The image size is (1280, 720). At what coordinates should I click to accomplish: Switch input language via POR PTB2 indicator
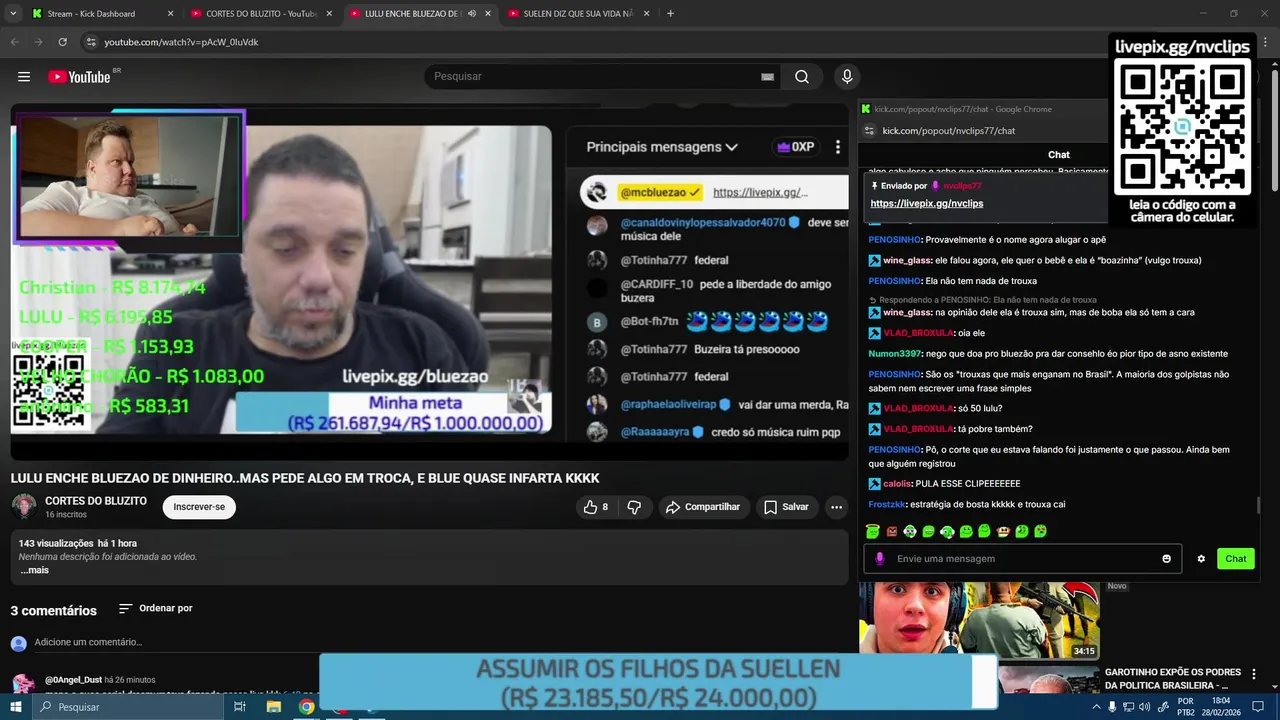1186,707
